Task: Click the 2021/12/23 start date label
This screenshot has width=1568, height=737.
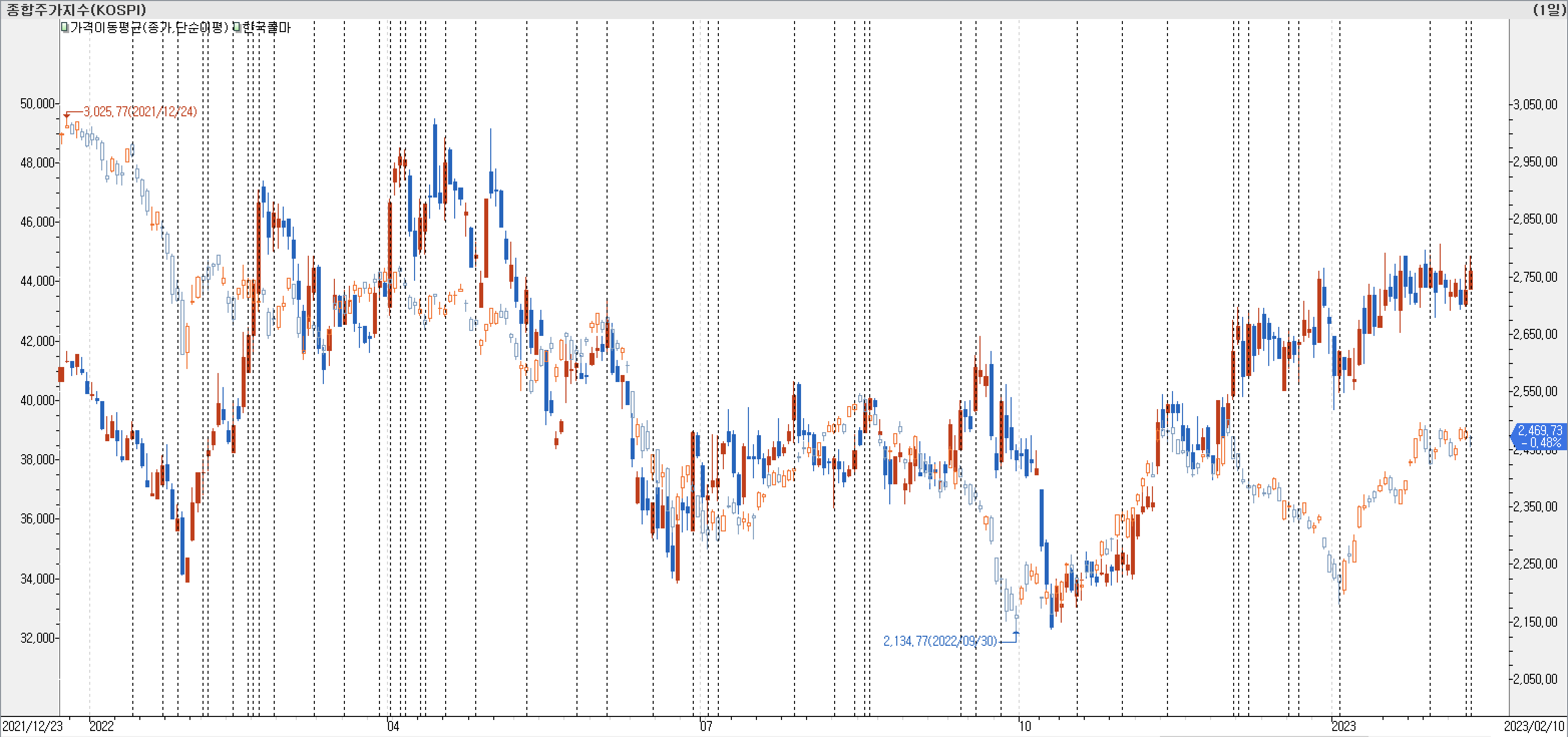Action: coord(32,726)
